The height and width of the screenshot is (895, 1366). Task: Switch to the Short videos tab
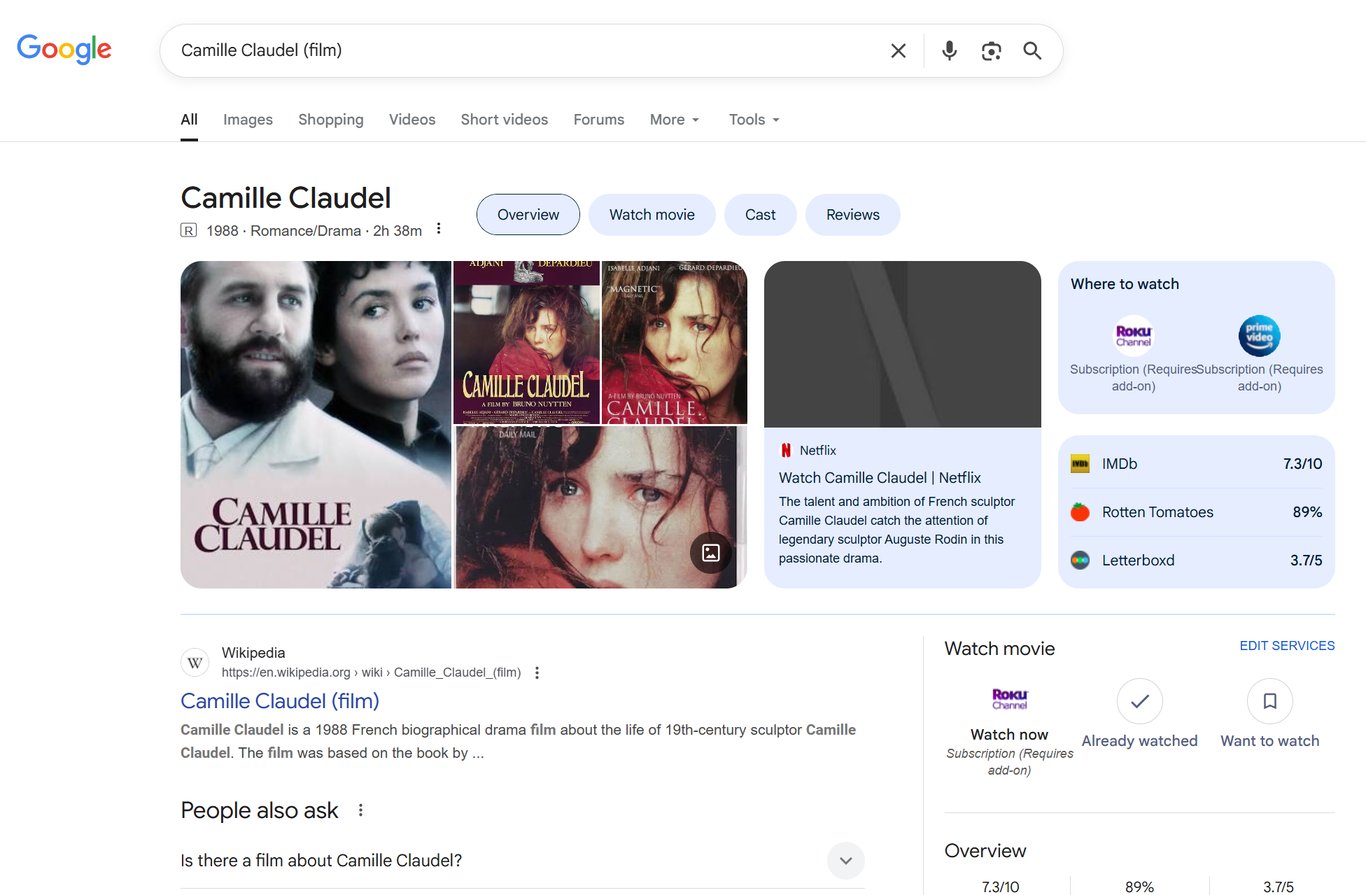504,120
